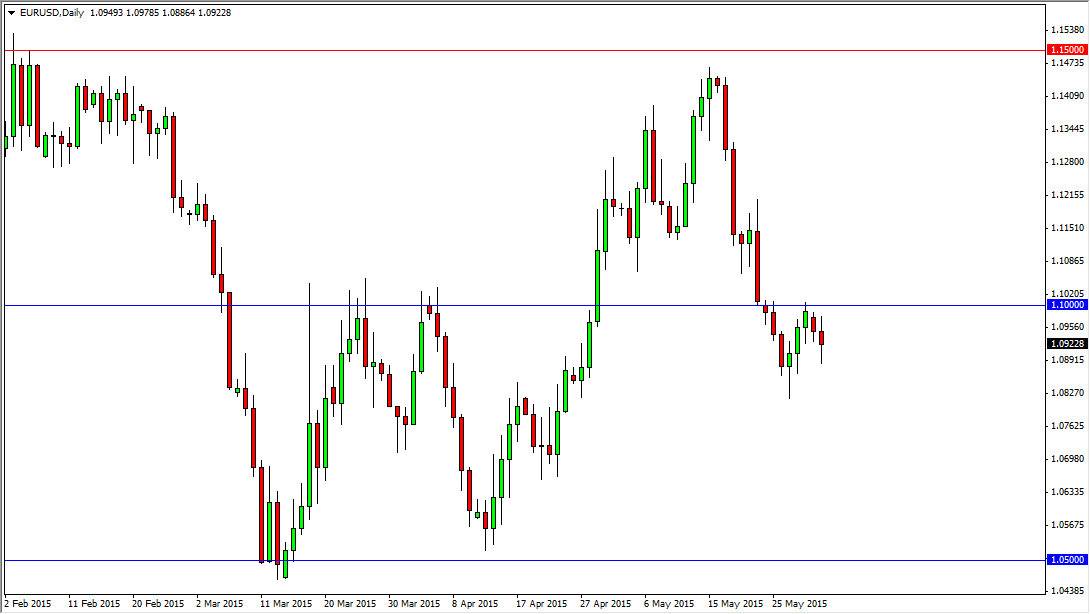Viewport: 1090px width, 614px height.
Task: Select the EURUSD,Daily chart title text
Action: point(52,13)
